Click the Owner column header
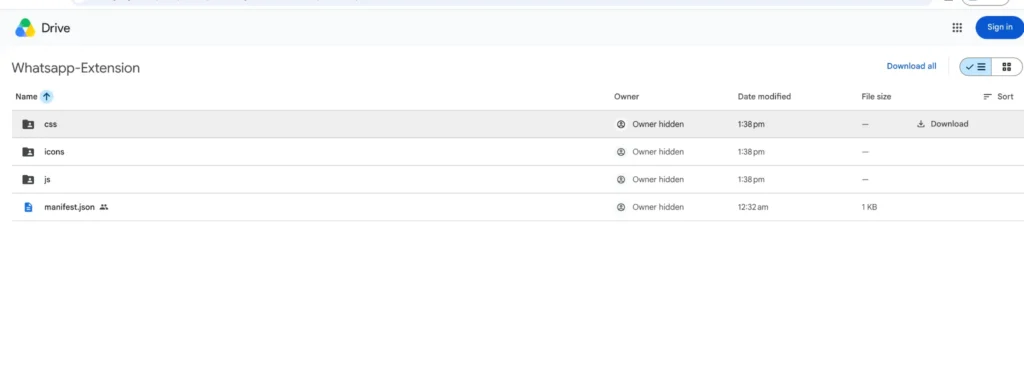This screenshot has height=374, width=1024. 626,97
